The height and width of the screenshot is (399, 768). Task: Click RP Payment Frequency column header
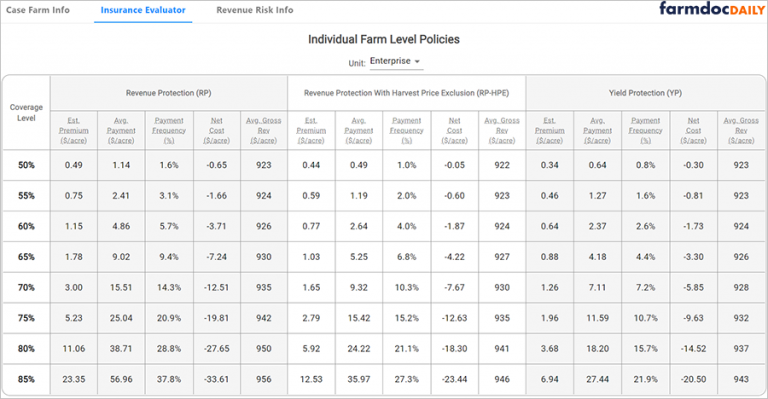tap(169, 130)
